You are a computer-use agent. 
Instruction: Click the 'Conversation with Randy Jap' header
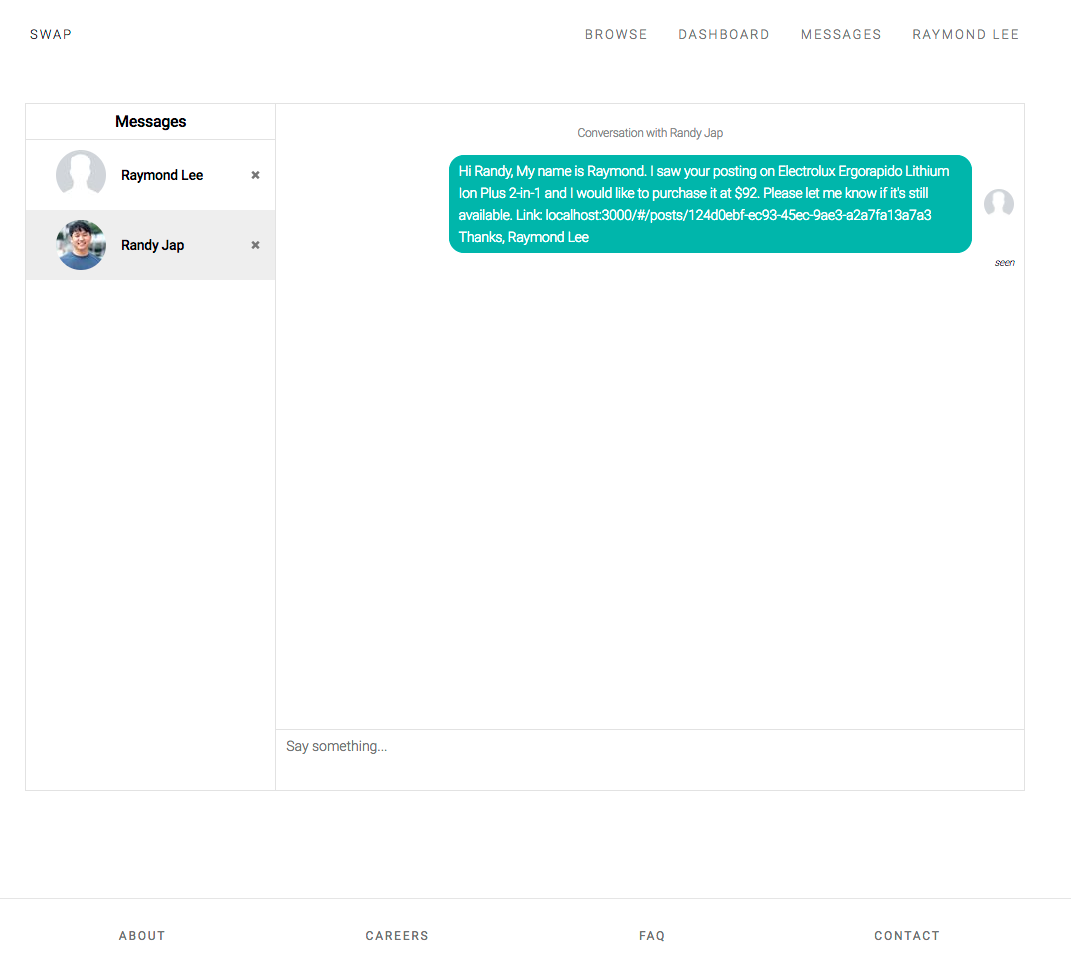(x=650, y=132)
